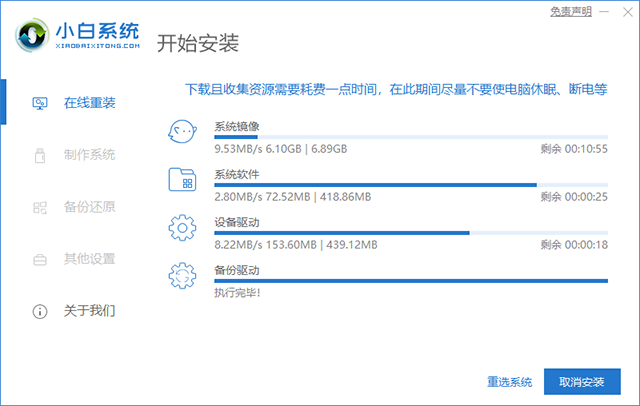This screenshot has height=406, width=640.
Task: Click the 其他设置 toolbox icon
Action: point(40,260)
